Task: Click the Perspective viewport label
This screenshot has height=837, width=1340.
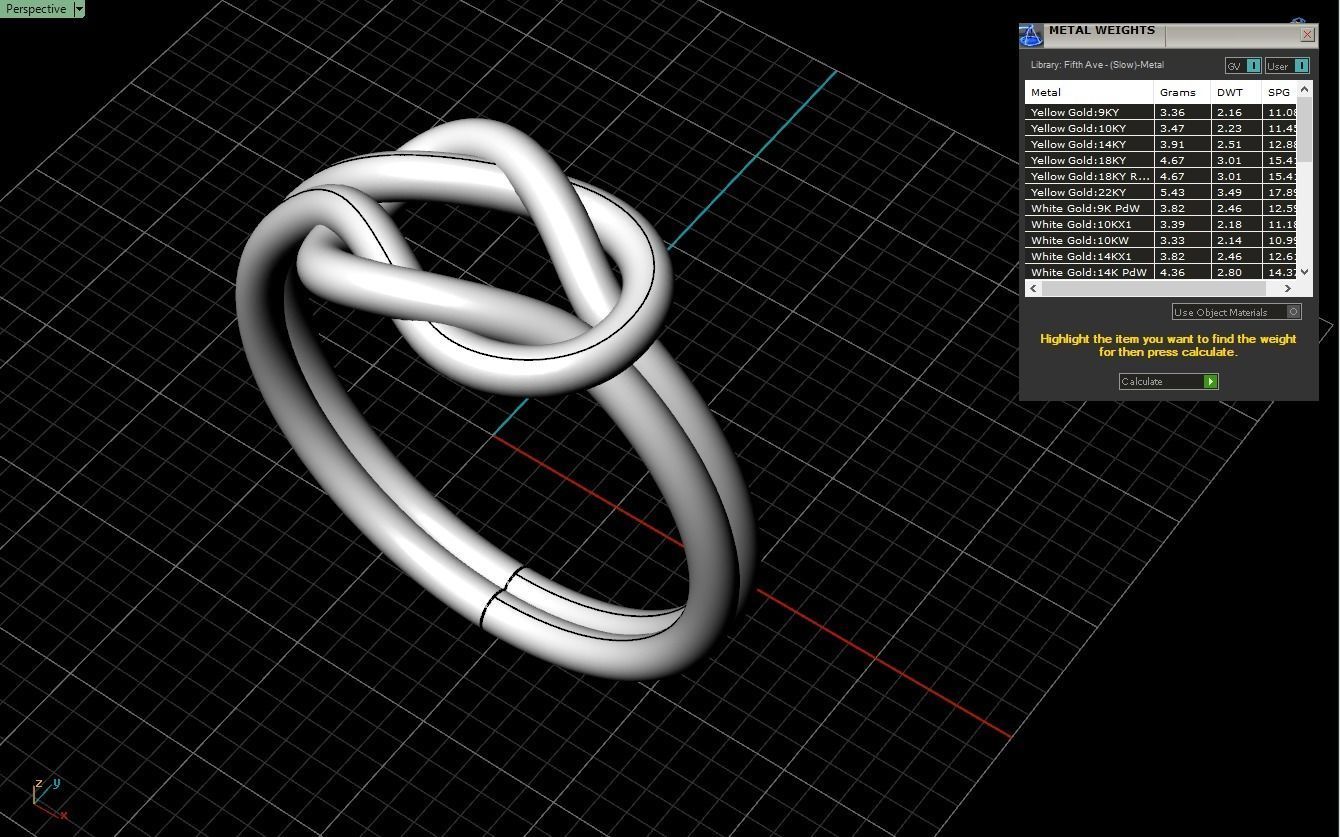Action: [x=37, y=9]
